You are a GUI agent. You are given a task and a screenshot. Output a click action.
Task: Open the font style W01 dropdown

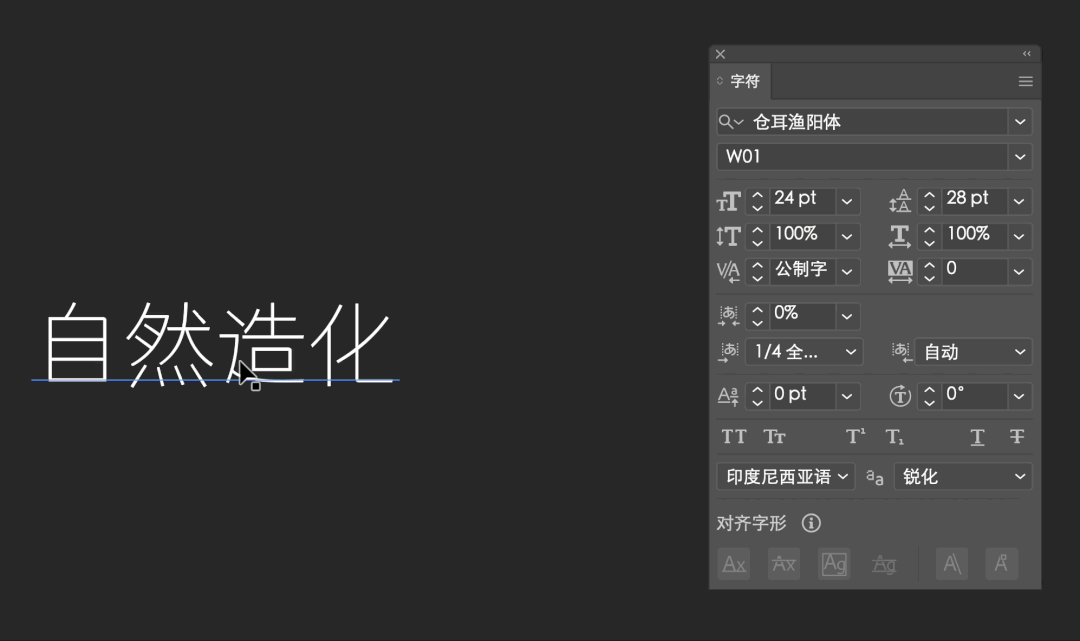[x=1020, y=156]
